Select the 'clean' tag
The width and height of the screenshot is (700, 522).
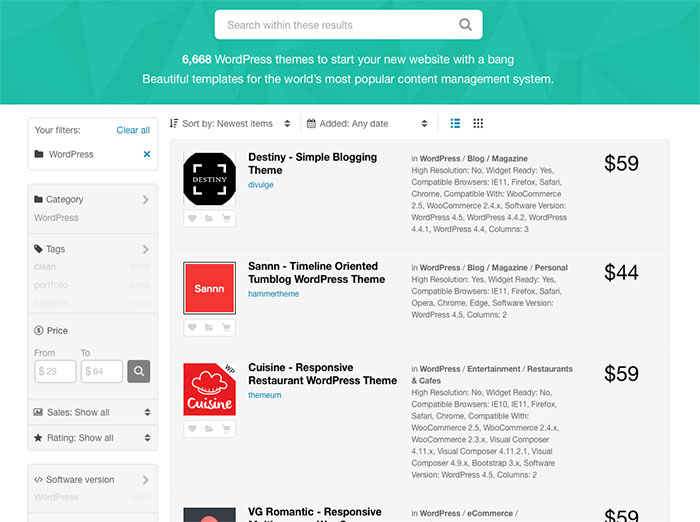tap(45, 267)
